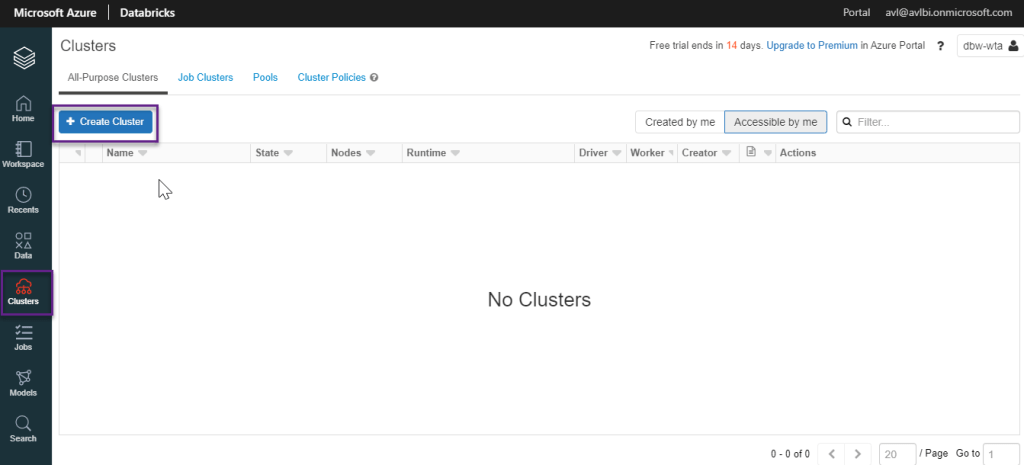Open Recents in the sidebar
Viewport: 1024px width, 465px height.
pos(23,199)
